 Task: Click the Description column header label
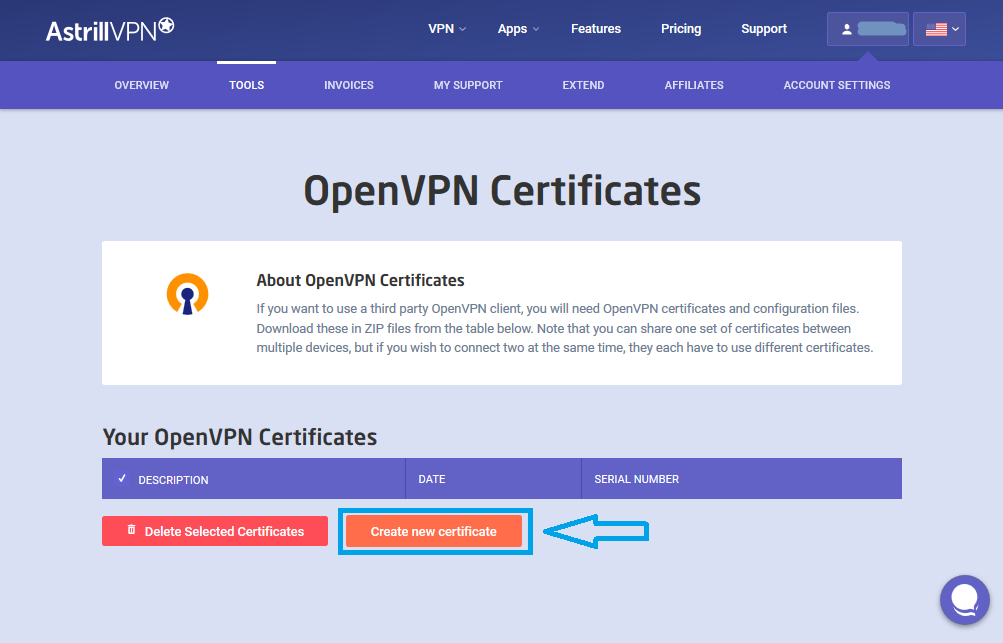(x=173, y=480)
